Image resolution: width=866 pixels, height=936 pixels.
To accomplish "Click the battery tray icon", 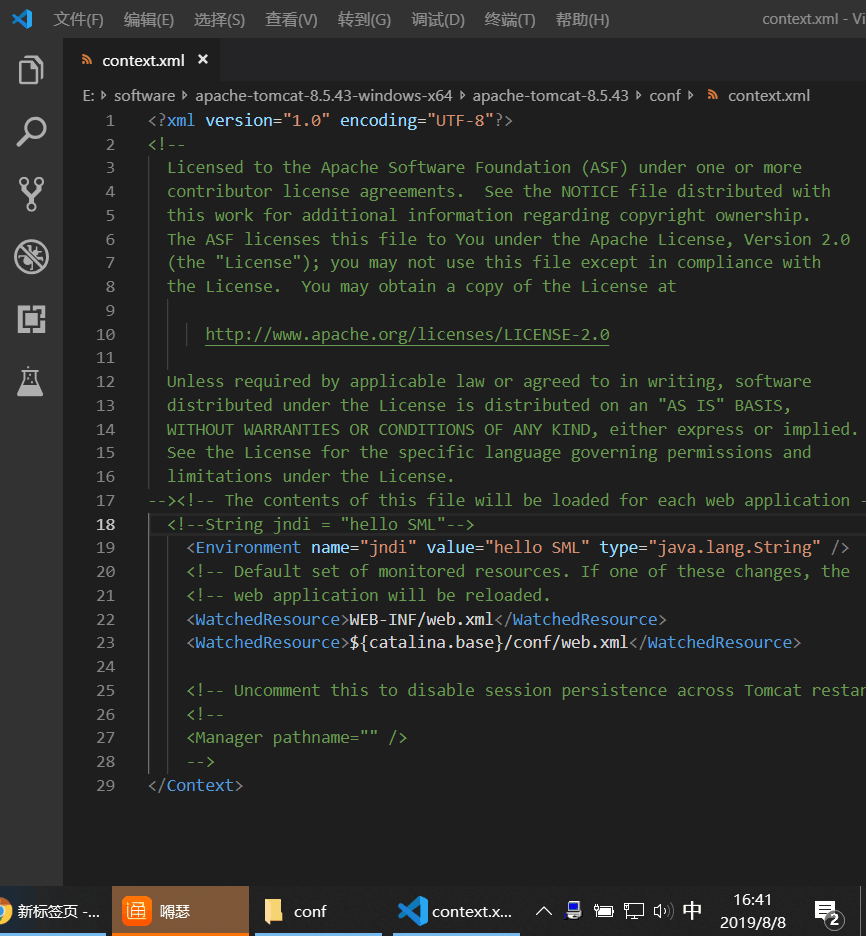I will [603, 911].
